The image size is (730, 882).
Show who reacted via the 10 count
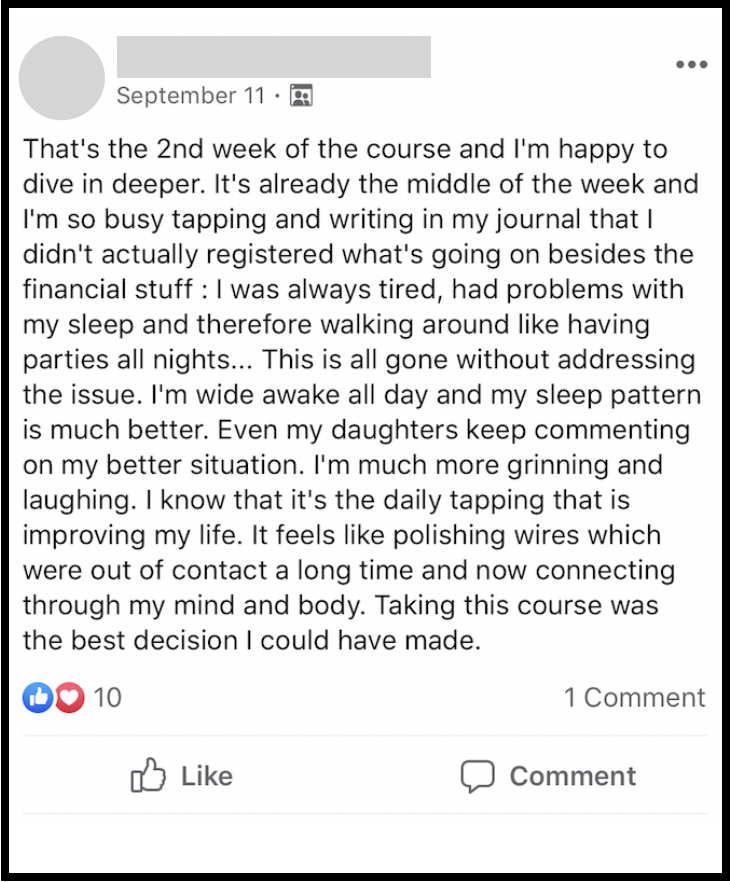point(107,697)
